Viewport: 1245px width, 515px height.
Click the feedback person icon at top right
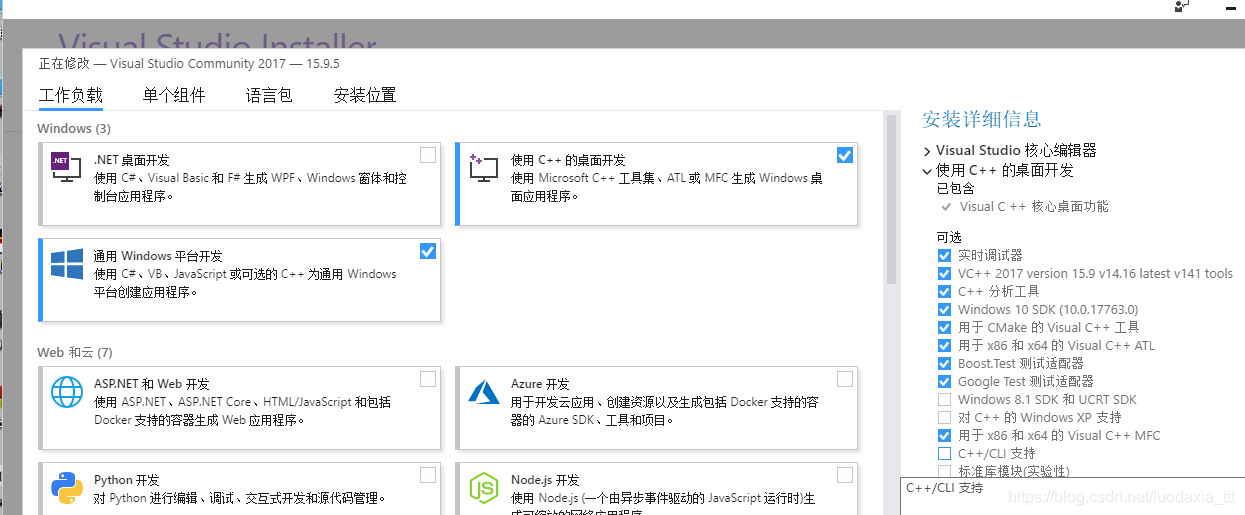coord(1183,6)
